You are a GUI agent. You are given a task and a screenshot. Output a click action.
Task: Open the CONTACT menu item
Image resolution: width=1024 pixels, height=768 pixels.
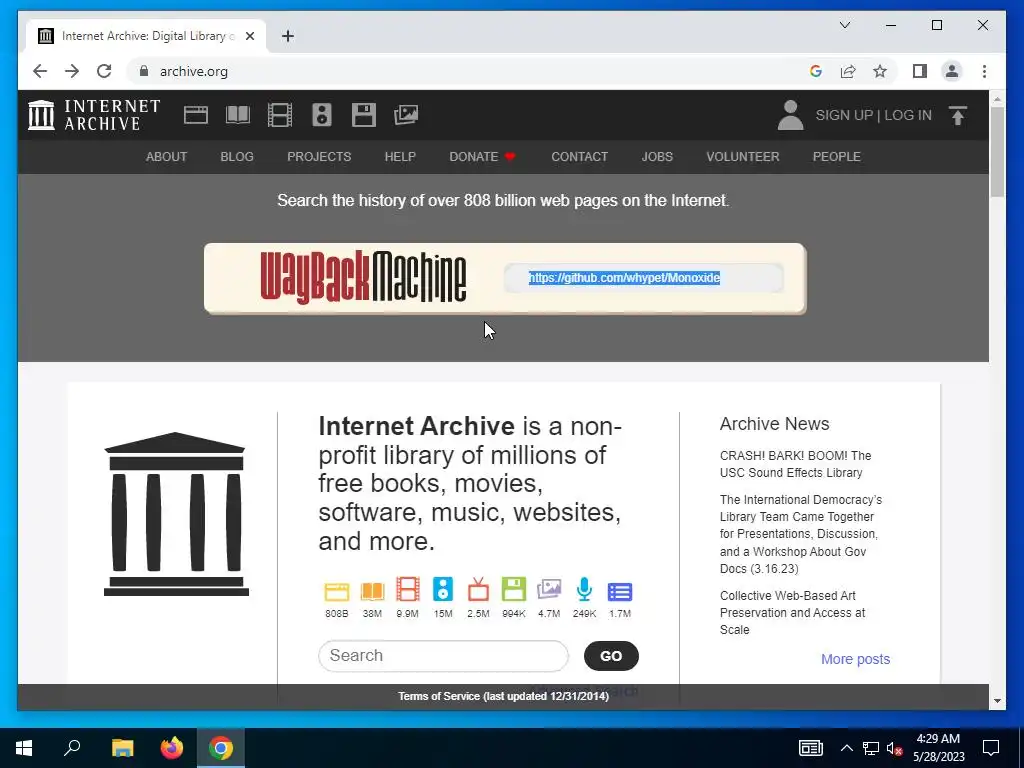(x=579, y=157)
